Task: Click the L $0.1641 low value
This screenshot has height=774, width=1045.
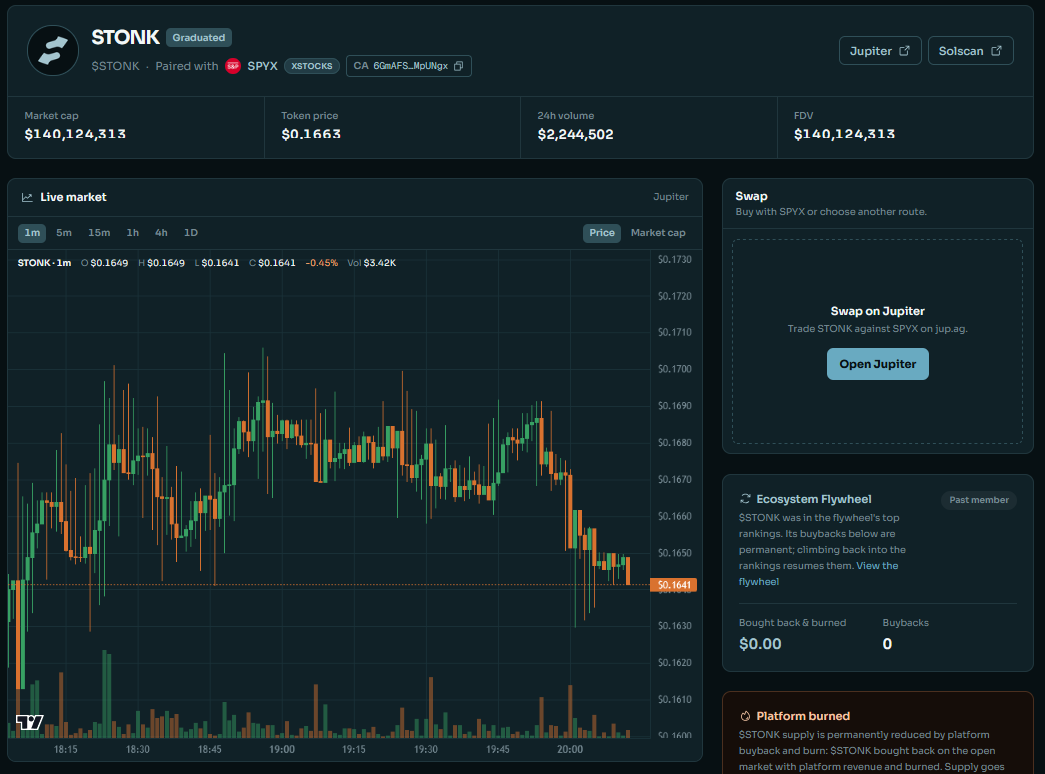Action: click(x=217, y=263)
